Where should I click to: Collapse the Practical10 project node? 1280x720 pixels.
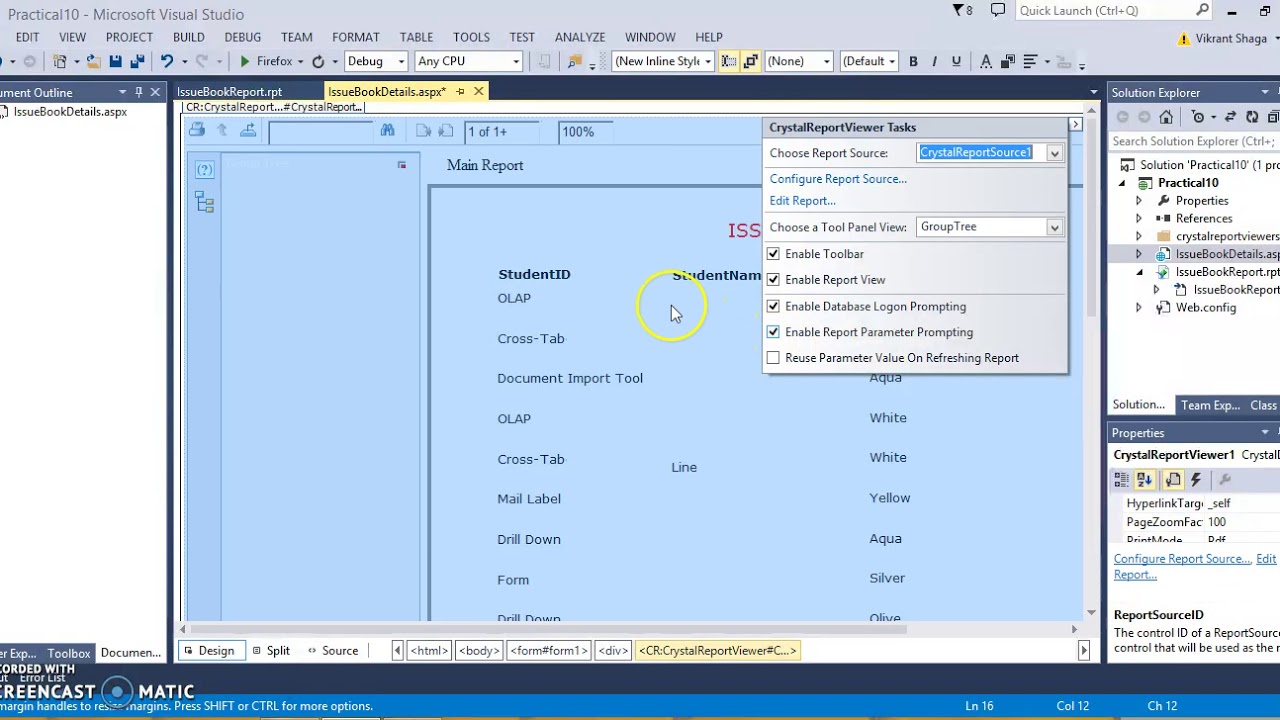tap(1121, 183)
